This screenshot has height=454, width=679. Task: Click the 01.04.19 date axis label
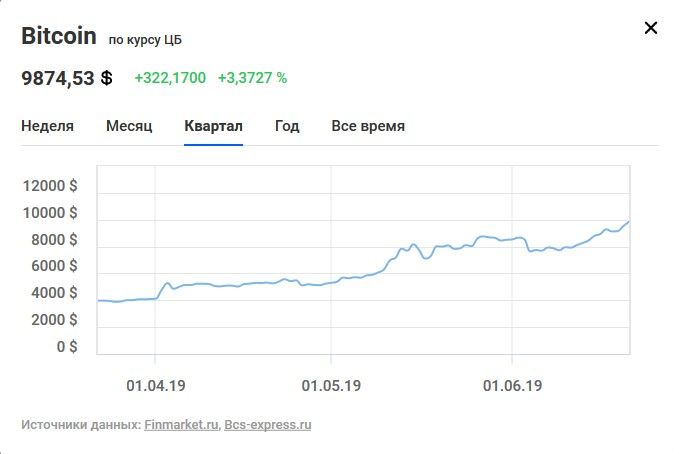coord(155,384)
